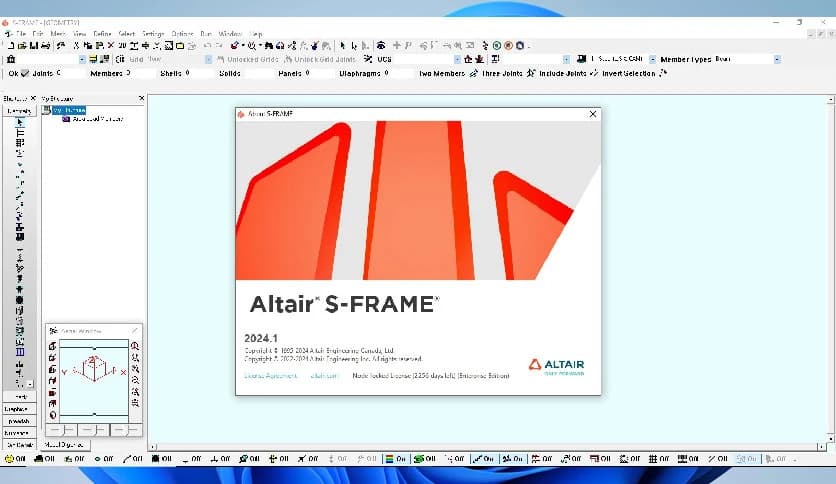Open the Window menu
836x484 pixels.
(x=230, y=33)
